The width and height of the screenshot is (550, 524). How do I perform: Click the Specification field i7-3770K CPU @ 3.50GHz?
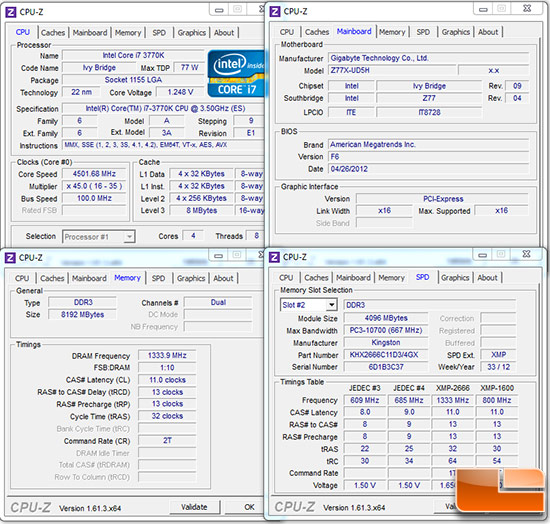pos(163,108)
